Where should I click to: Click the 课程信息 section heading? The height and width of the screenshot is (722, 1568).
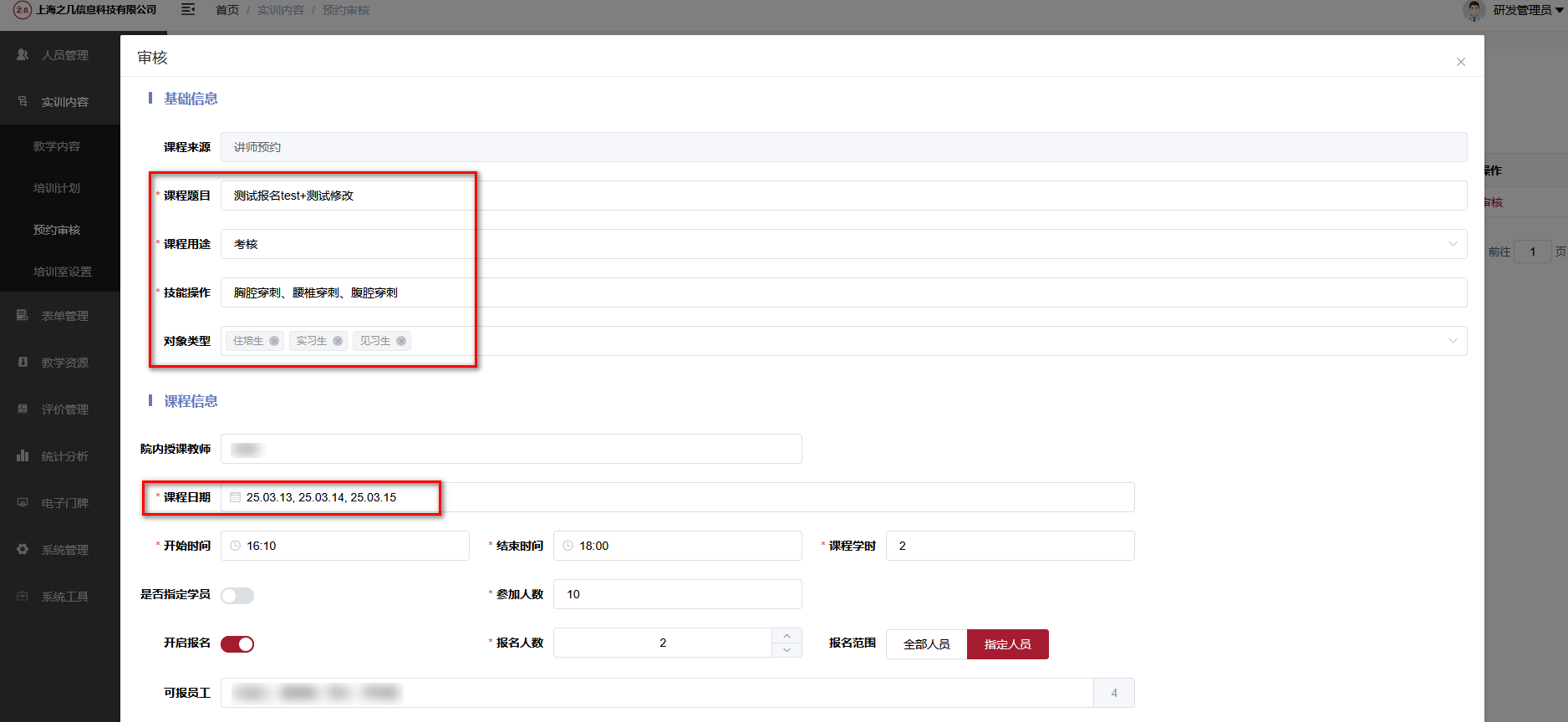coord(191,401)
